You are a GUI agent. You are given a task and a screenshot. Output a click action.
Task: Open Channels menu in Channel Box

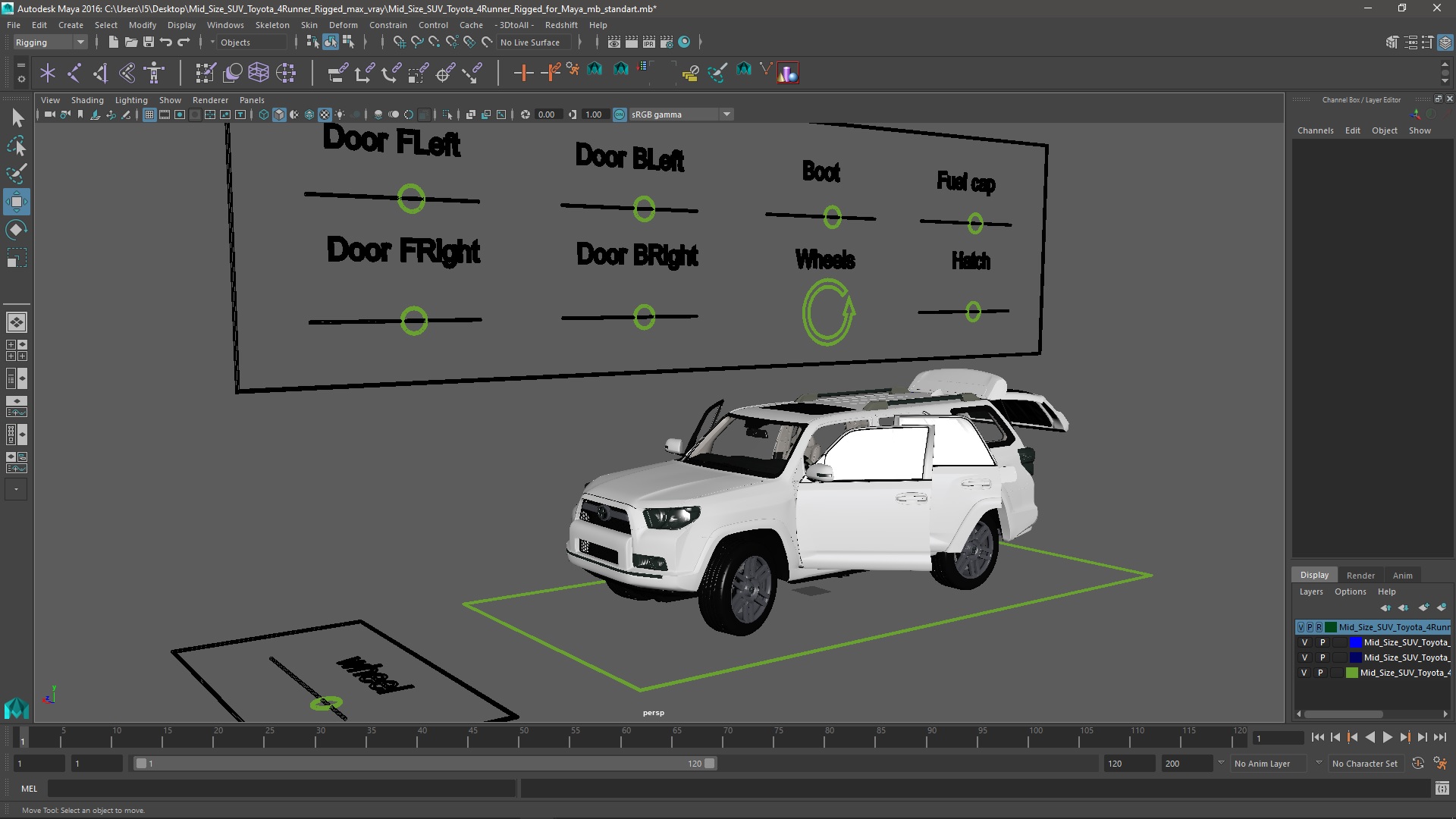(1315, 130)
